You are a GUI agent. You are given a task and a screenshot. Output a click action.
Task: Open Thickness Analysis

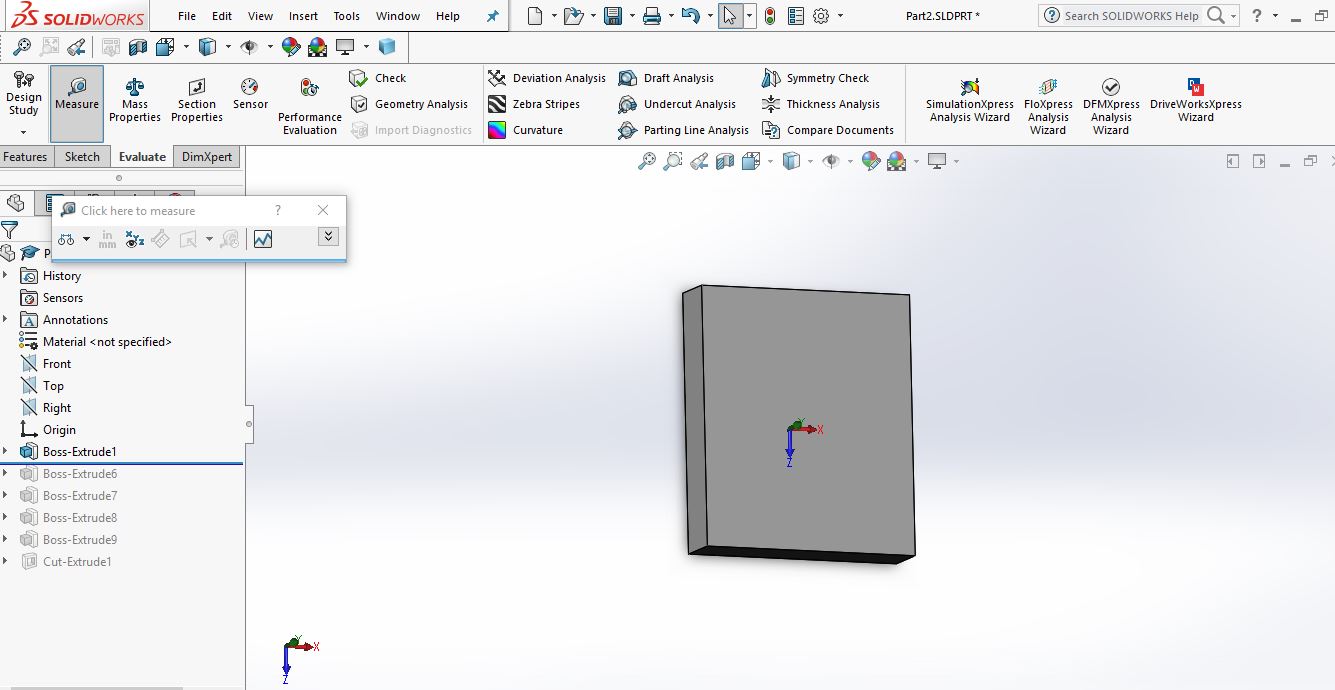click(x=821, y=104)
